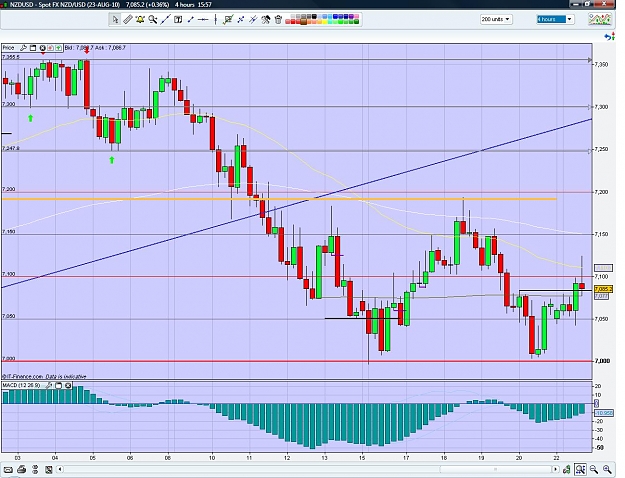
Task: Click the zoom out magnifier at bottom right
Action: tap(594, 469)
